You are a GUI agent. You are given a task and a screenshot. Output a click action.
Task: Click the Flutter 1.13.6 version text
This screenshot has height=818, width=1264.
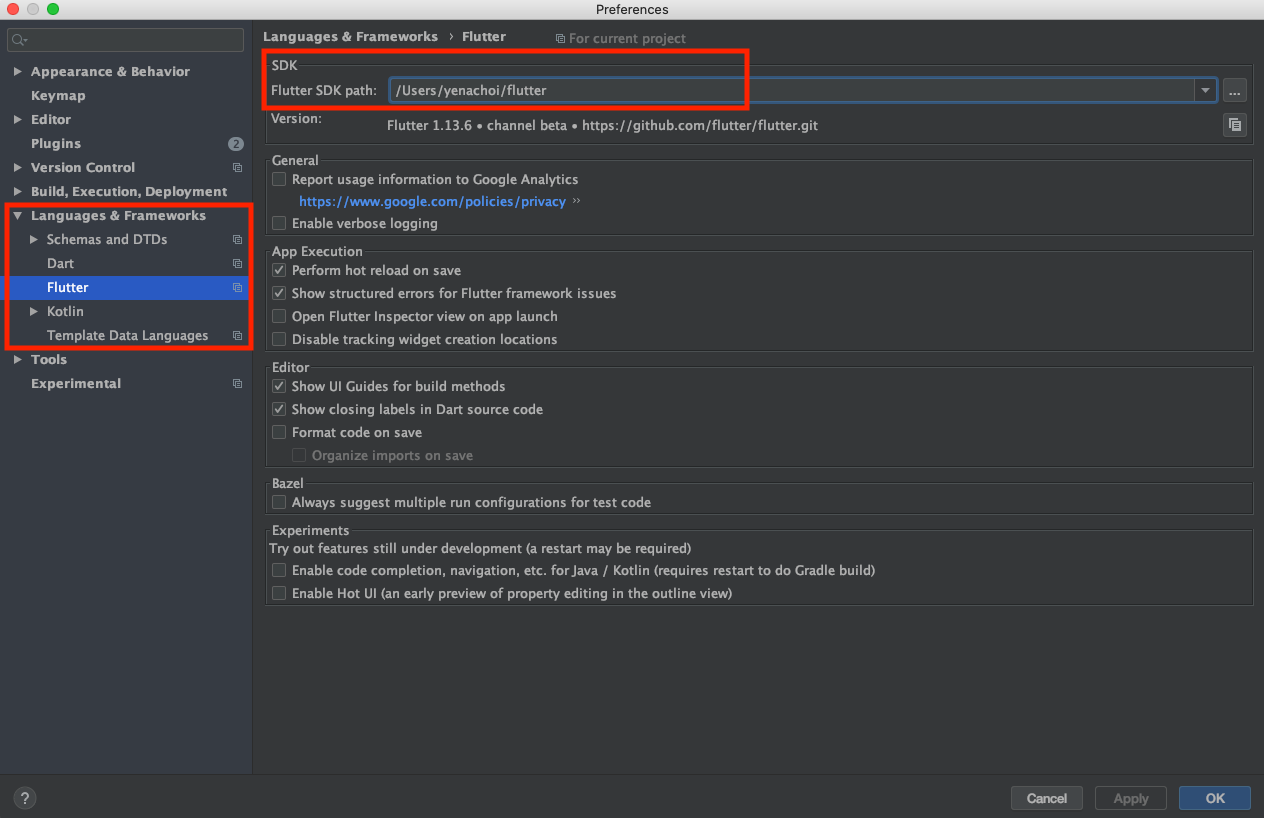602,126
